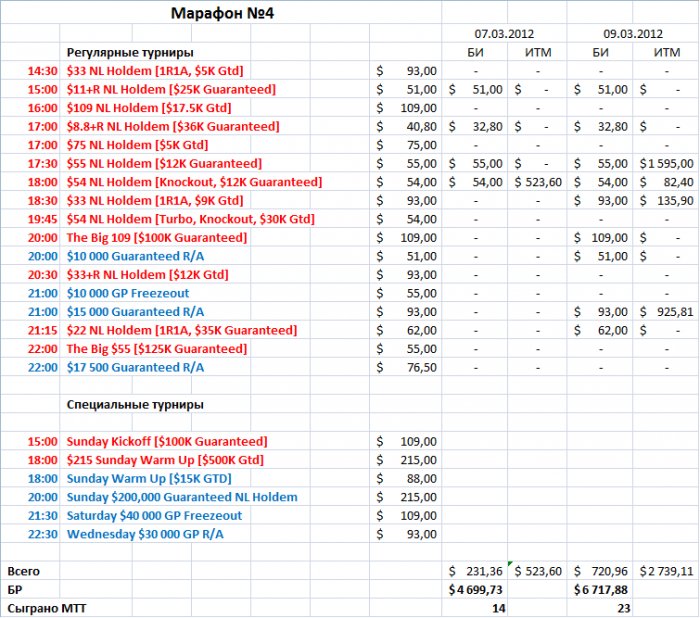Select the $4 699,73 bankroll cell
Screen dimensions: 700x618
pos(475,590)
